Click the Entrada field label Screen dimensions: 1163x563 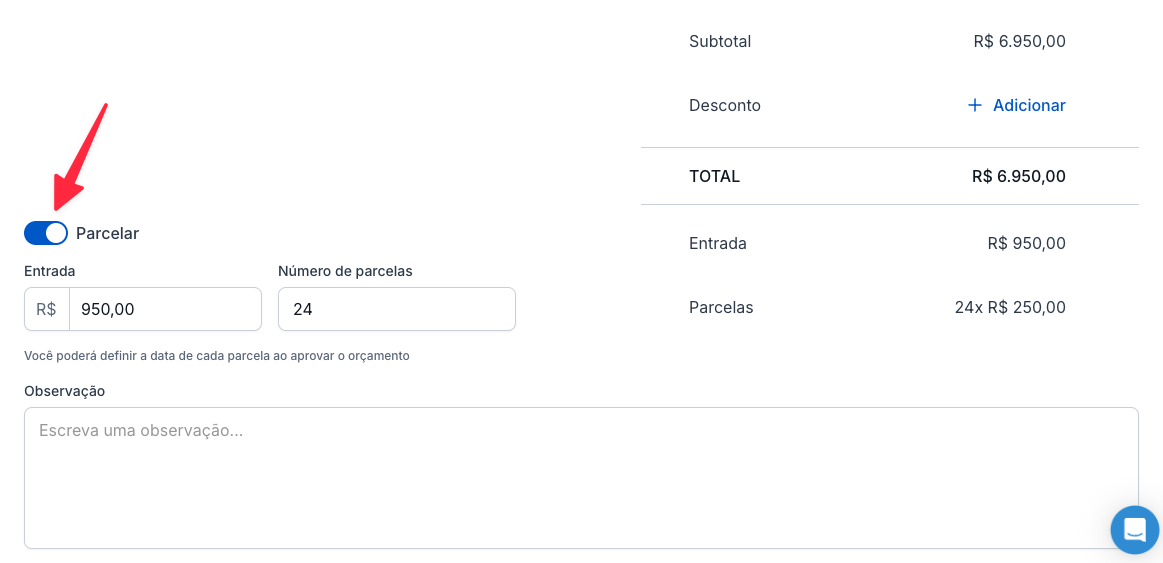(x=50, y=271)
